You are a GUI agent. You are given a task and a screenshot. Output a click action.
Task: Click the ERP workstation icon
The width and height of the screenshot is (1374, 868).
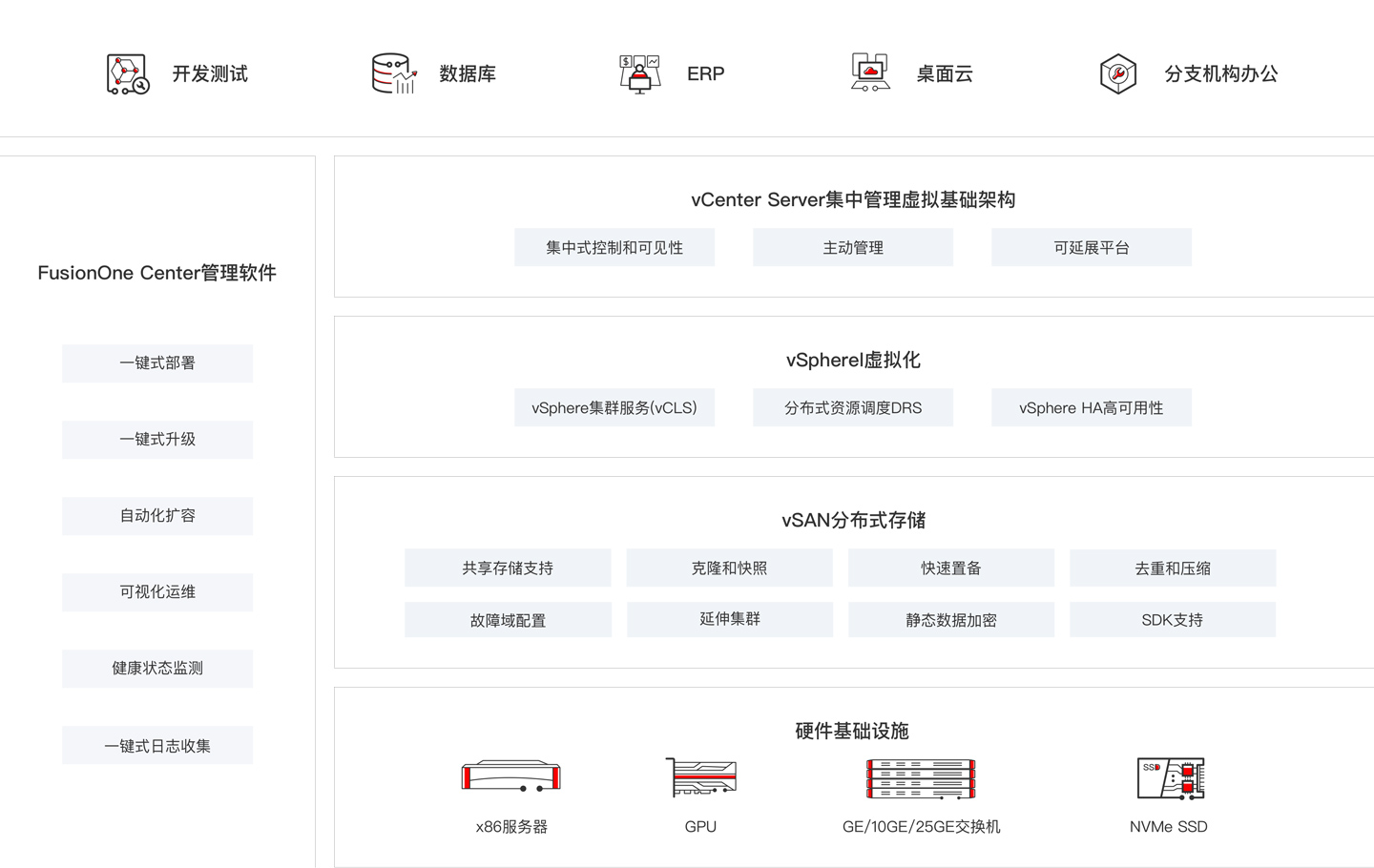pyautogui.click(x=640, y=73)
